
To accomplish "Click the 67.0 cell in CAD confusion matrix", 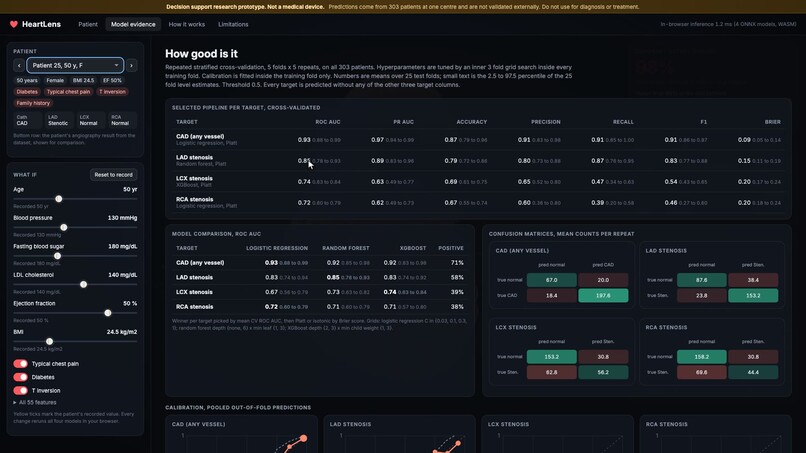I will (552, 280).
